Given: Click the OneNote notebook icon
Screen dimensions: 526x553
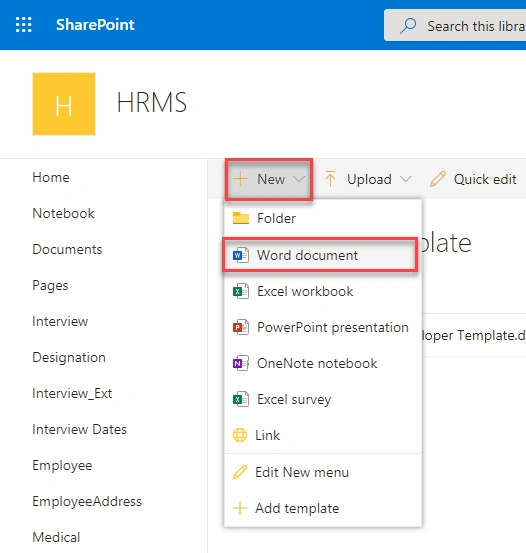Looking at the screenshot, I should click(x=241, y=363).
